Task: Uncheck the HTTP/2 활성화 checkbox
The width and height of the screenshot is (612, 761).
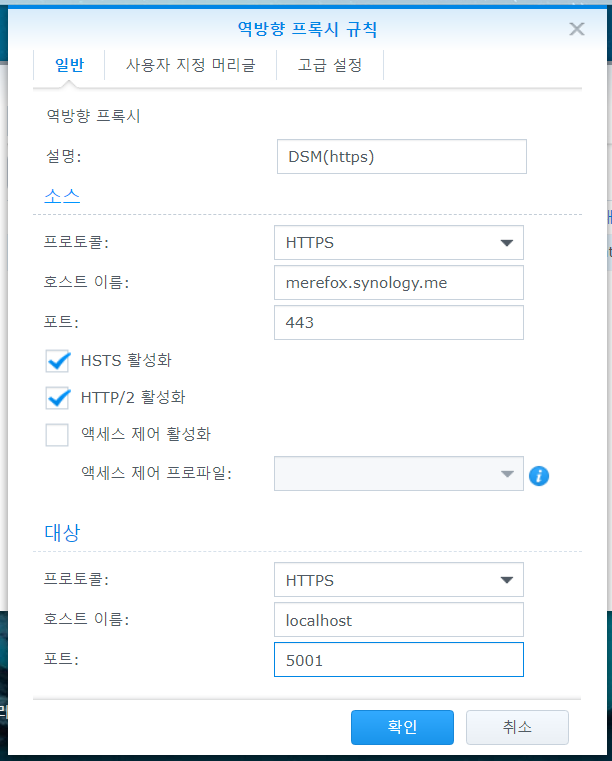Action: (x=57, y=398)
